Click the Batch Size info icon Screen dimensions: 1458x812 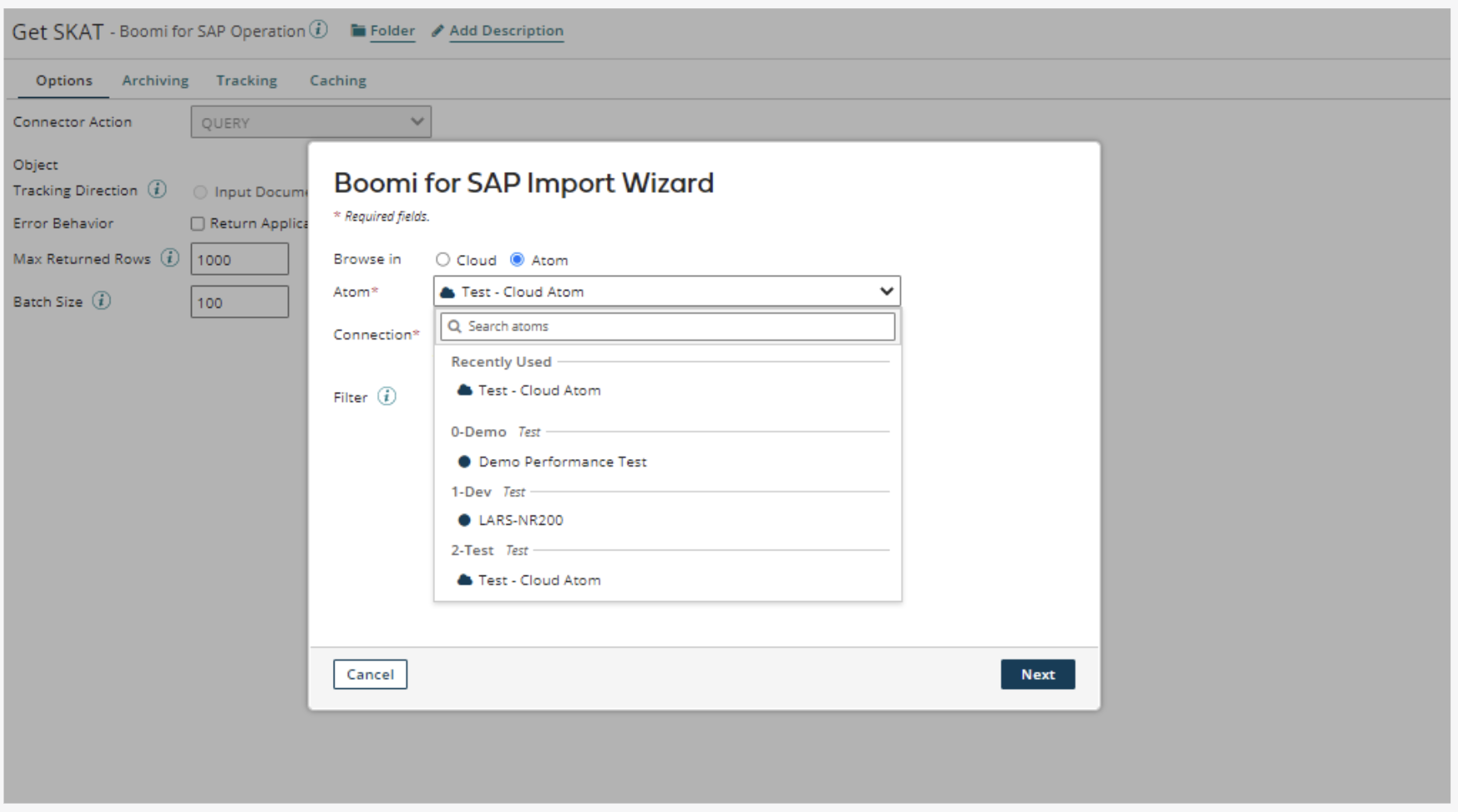tap(101, 301)
